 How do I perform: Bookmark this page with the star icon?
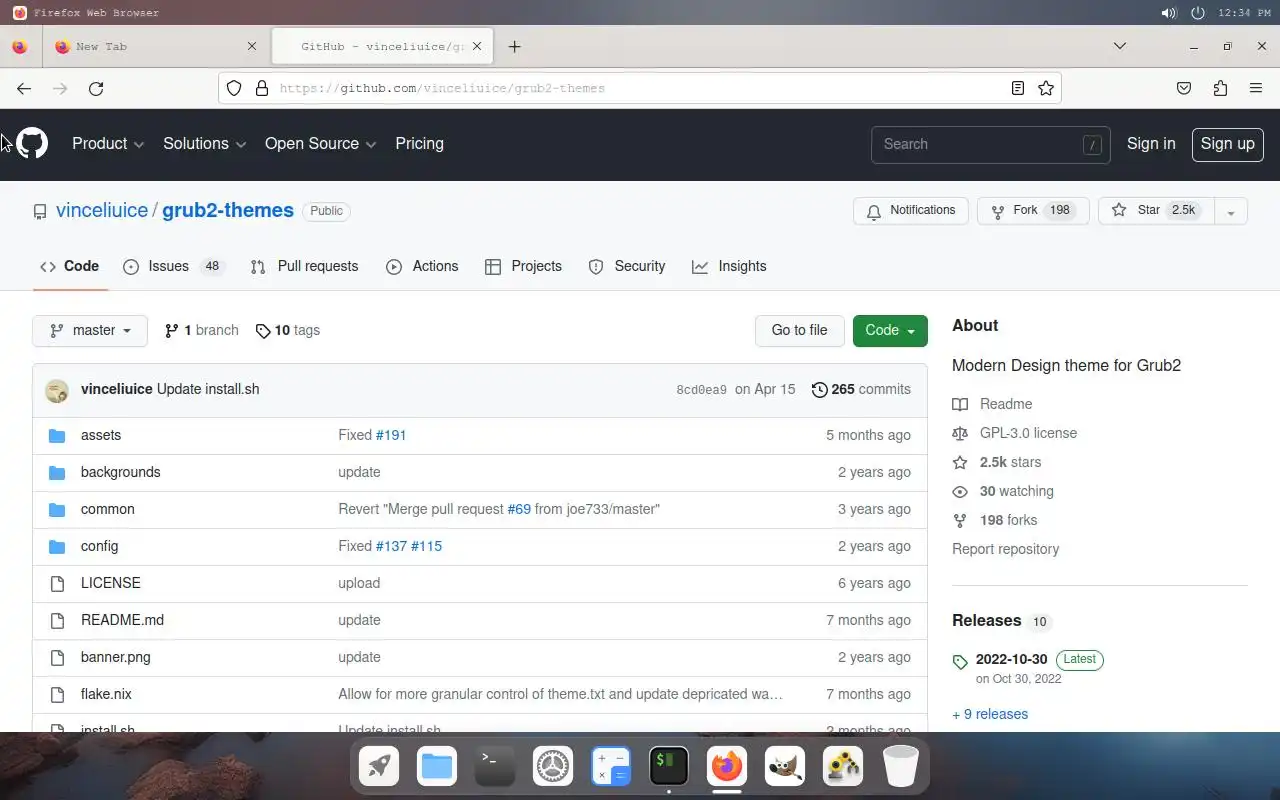1046,88
